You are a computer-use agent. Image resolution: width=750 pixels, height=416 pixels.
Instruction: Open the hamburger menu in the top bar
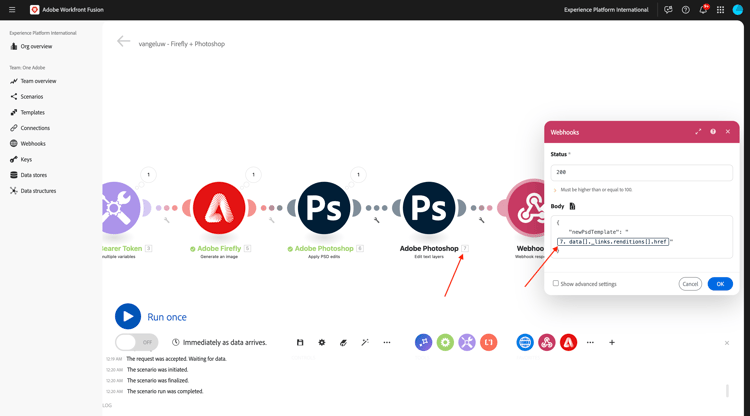(x=12, y=10)
